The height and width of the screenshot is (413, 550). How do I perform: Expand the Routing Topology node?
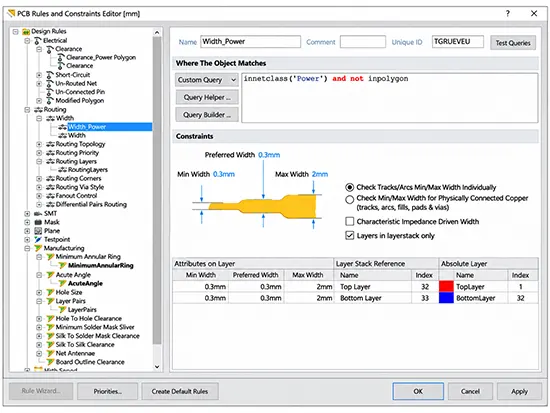coord(39,144)
